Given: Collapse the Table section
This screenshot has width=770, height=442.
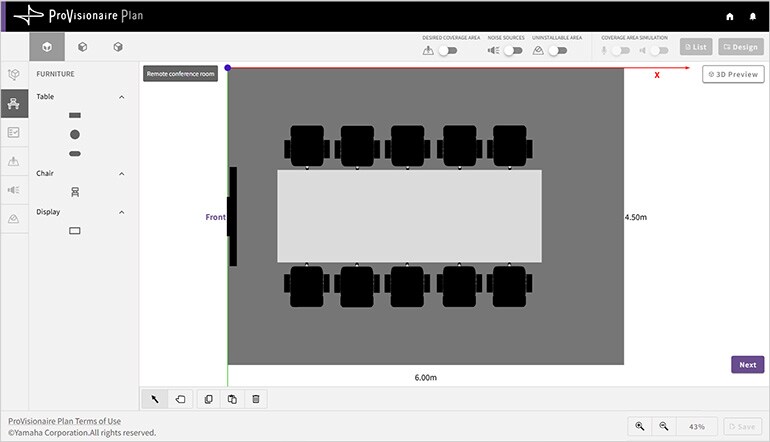Looking at the screenshot, I should click(122, 97).
